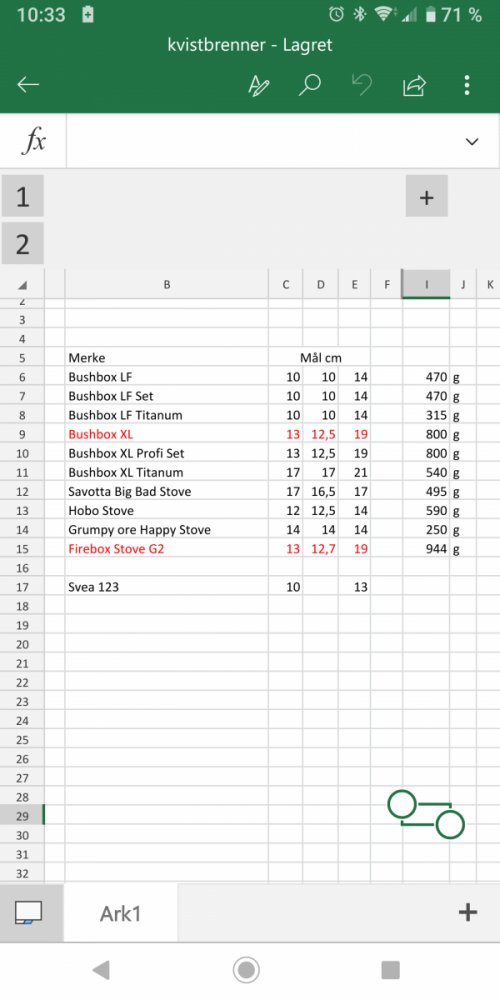The width and height of the screenshot is (500, 1000).
Task: Select the Mål cm cell
Action: tap(320, 358)
